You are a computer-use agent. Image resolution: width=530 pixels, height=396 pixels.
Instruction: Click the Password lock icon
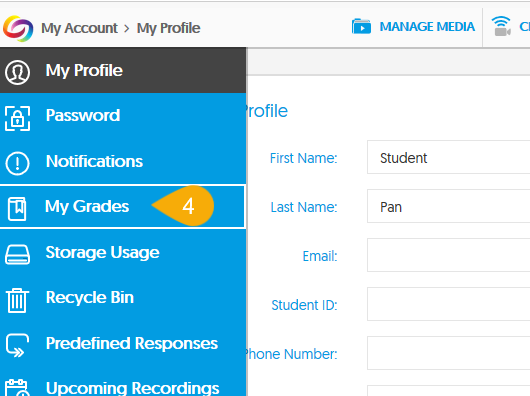coord(18,118)
